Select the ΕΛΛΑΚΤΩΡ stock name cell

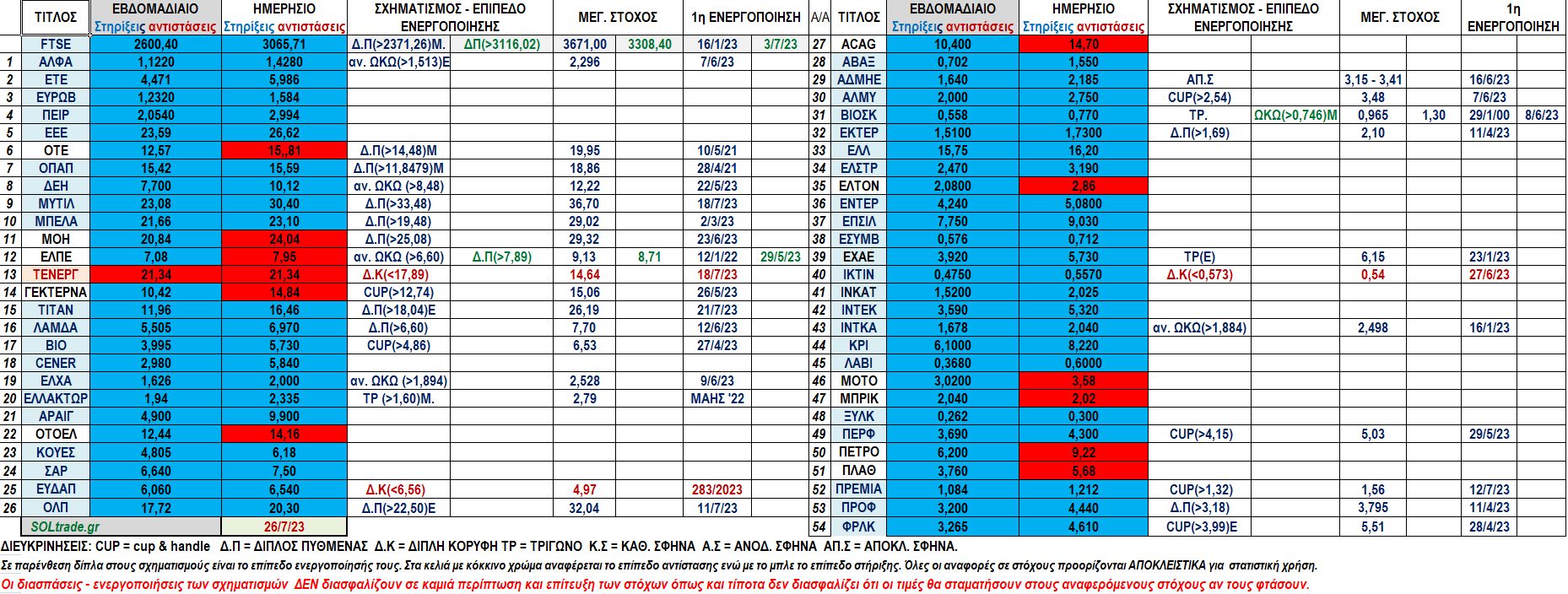56,398
